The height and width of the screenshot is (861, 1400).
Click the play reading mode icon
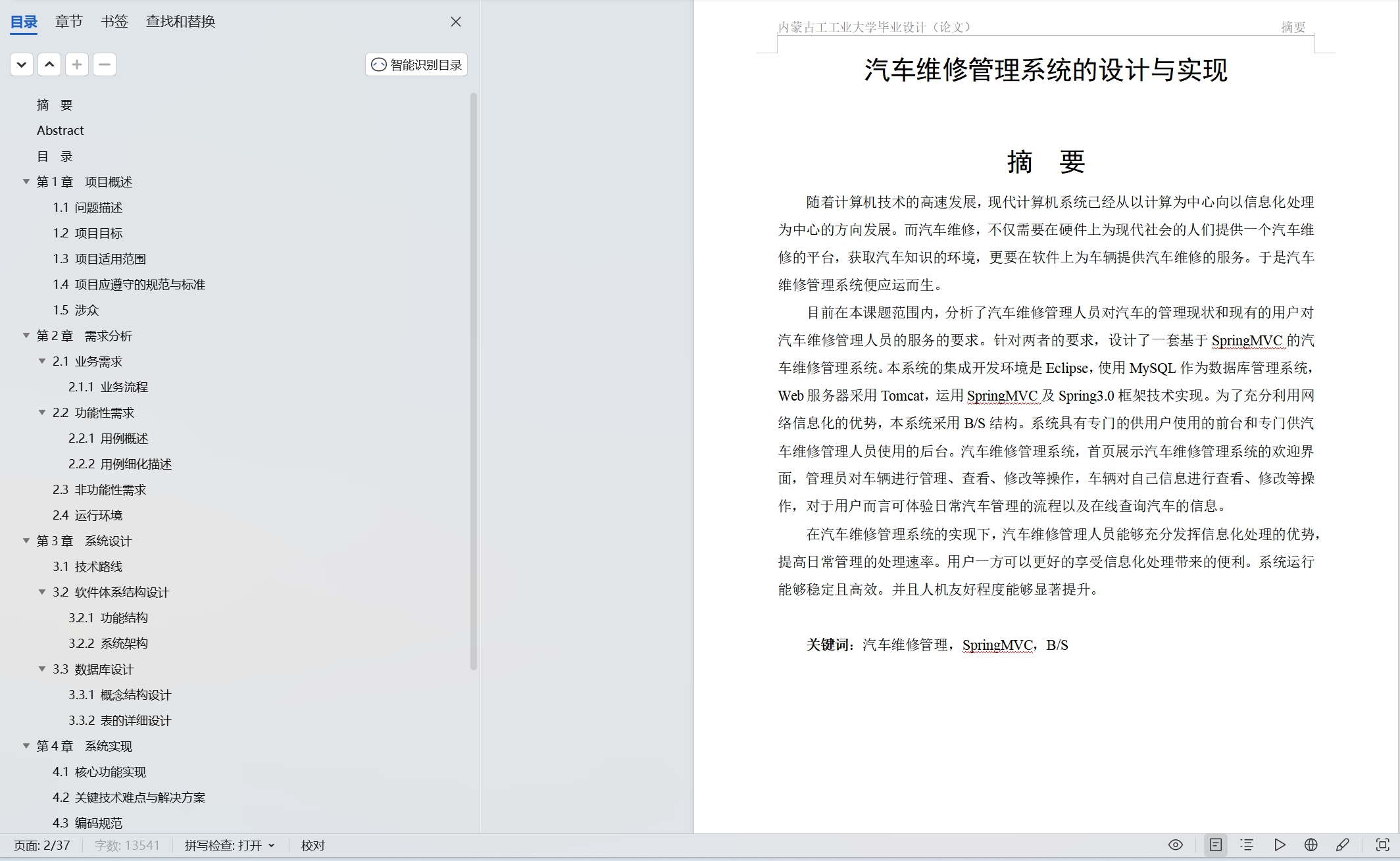(x=1280, y=845)
